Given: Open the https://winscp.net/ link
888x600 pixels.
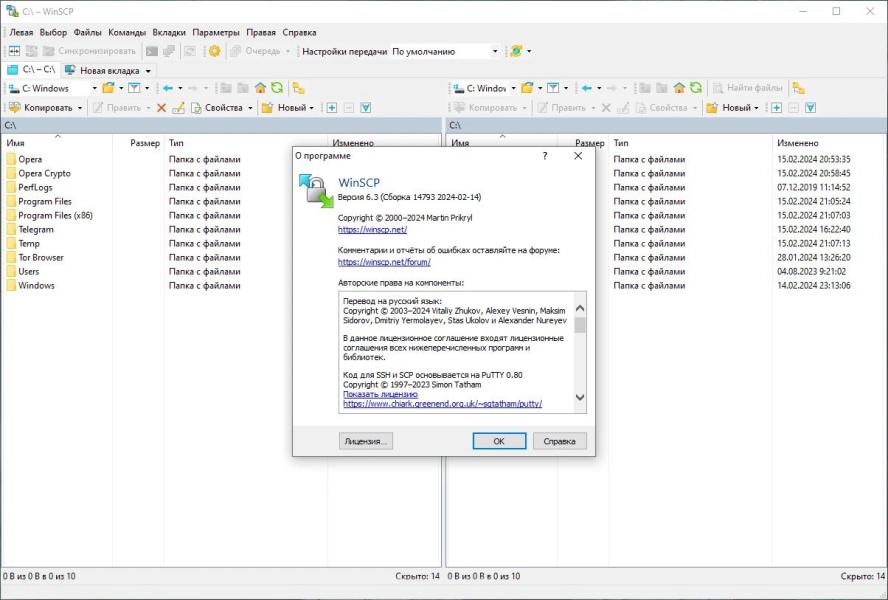Looking at the screenshot, I should point(372,229).
